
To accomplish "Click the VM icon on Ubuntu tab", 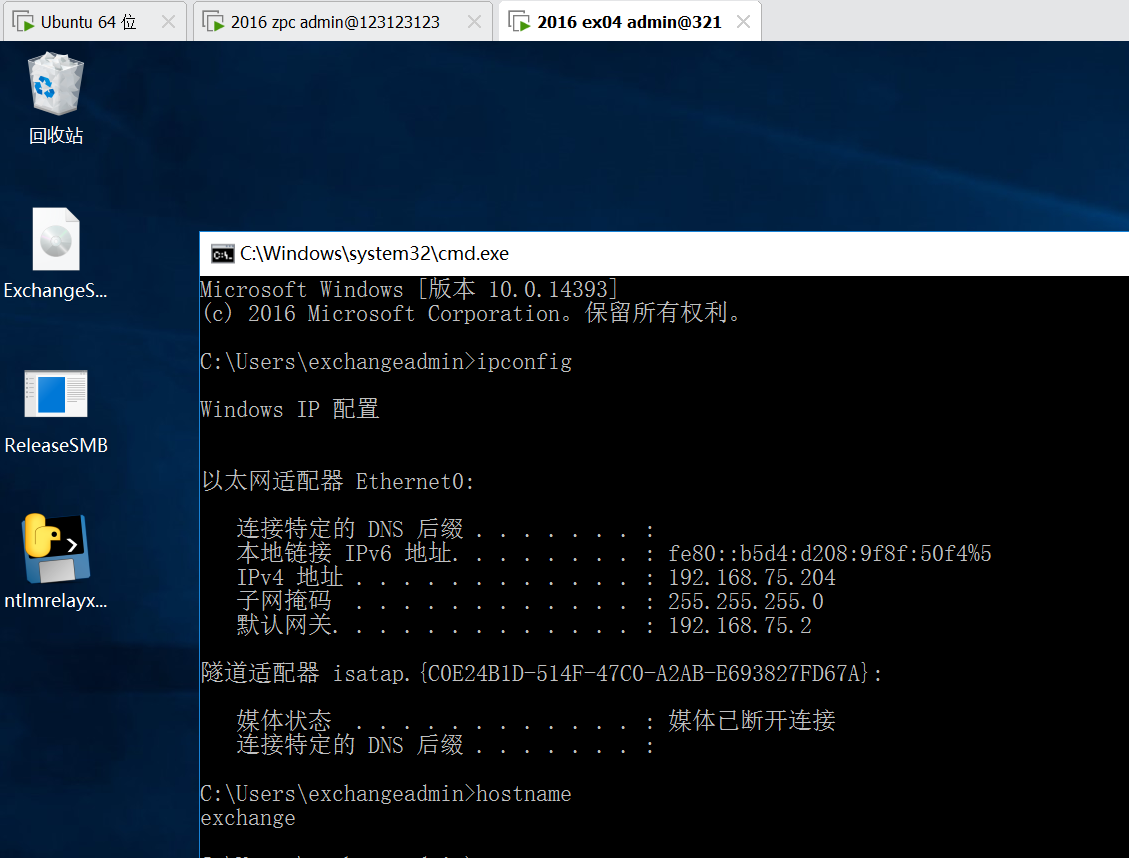I will coord(24,22).
